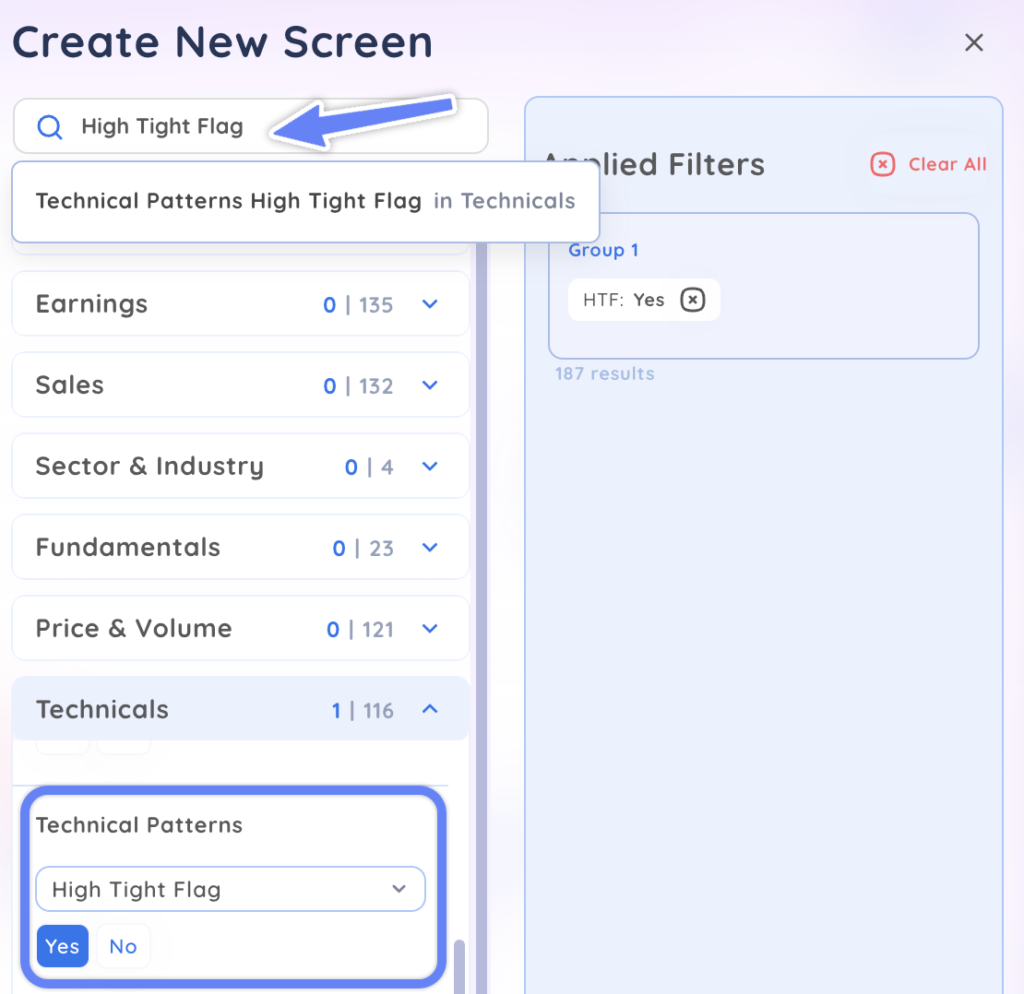The image size is (1024, 994).
Task: Click the 187 results text
Action: [604, 373]
